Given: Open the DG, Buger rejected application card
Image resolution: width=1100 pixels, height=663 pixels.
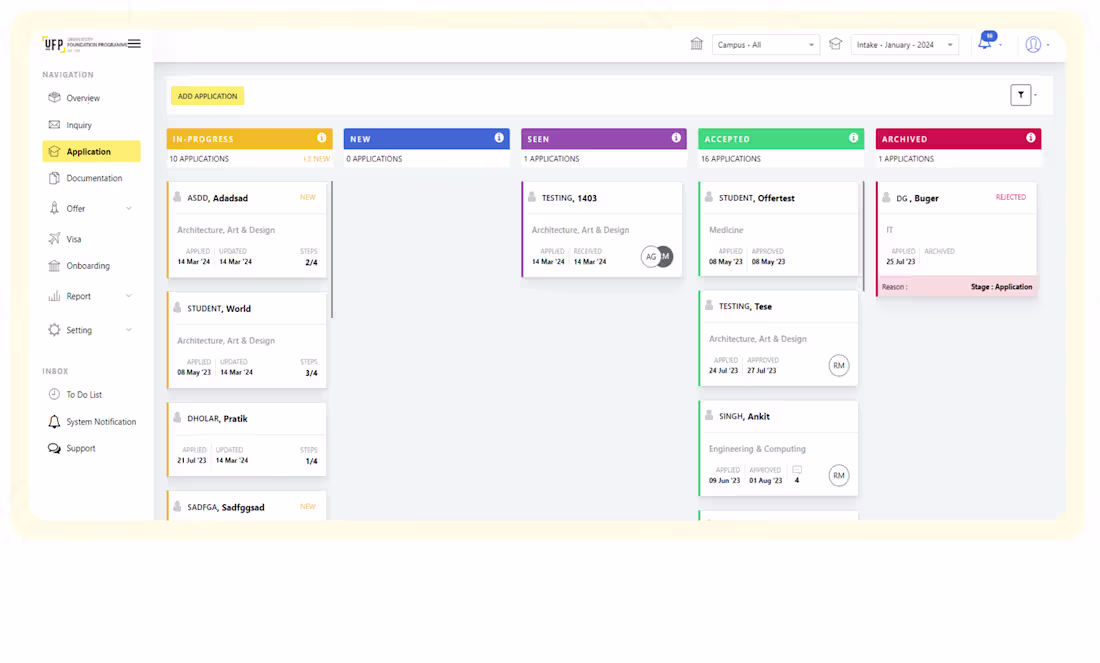Looking at the screenshot, I should coord(956,239).
